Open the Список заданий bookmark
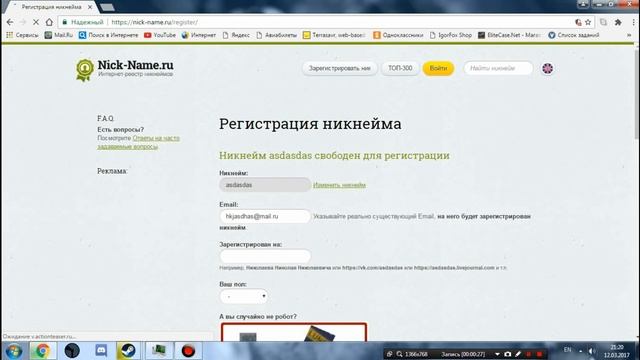The image size is (640, 360). coord(574,35)
